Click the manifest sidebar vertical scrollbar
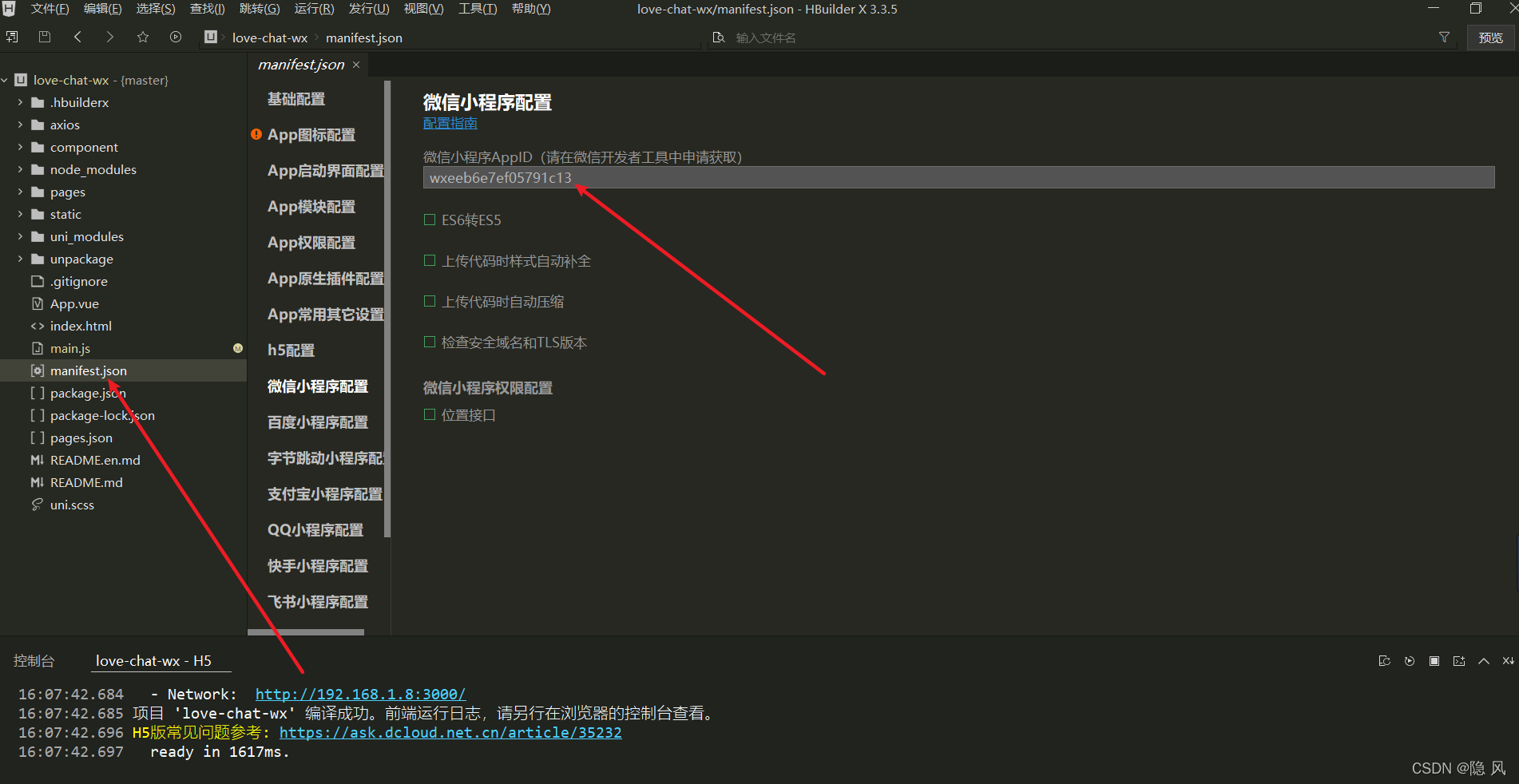Screen dimensions: 1519x784 click(387, 308)
